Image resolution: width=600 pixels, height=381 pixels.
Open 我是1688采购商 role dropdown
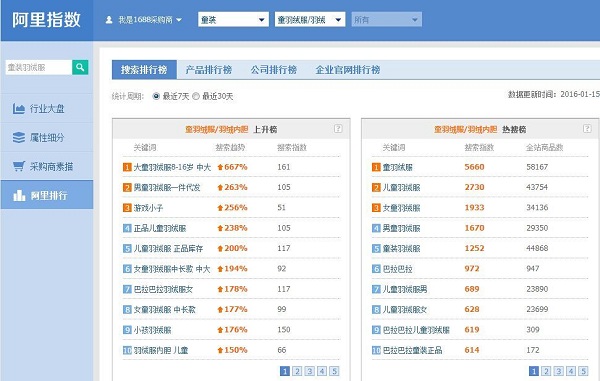(x=150, y=20)
